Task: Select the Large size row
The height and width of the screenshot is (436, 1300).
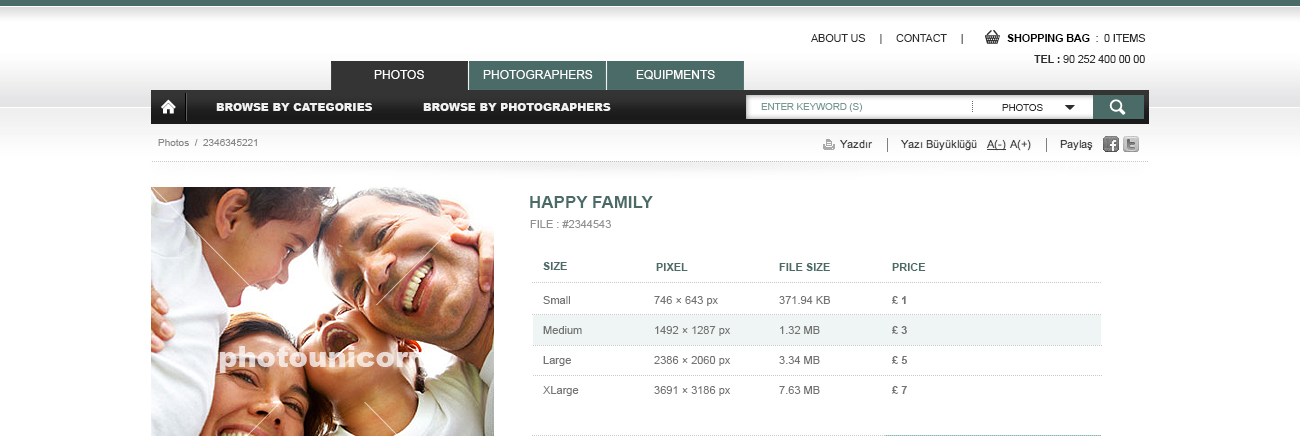Action: point(816,360)
